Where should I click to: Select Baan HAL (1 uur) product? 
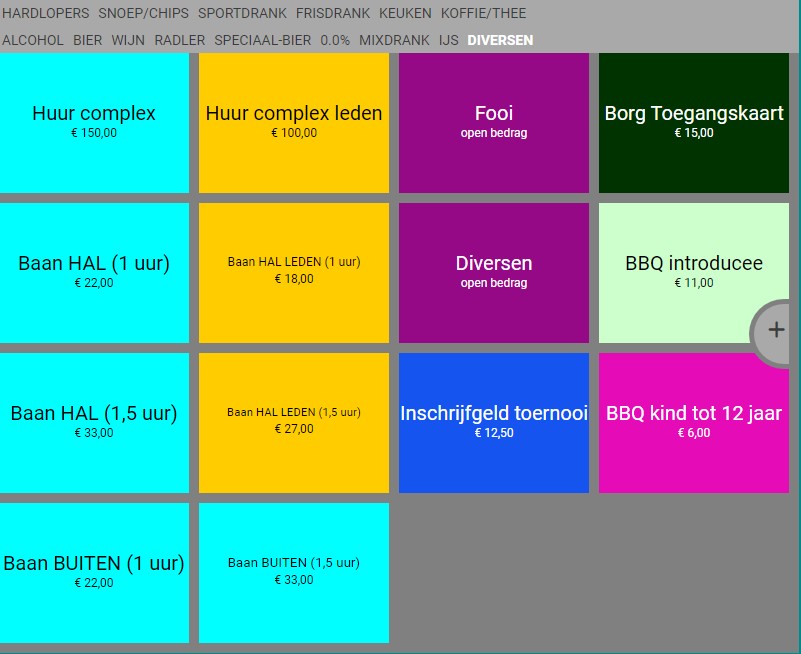coord(94,272)
